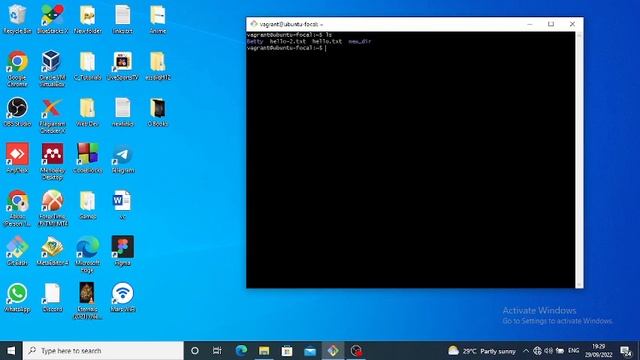The height and width of the screenshot is (360, 640).
Task: Select the VLC media file icon
Action: [87, 300]
